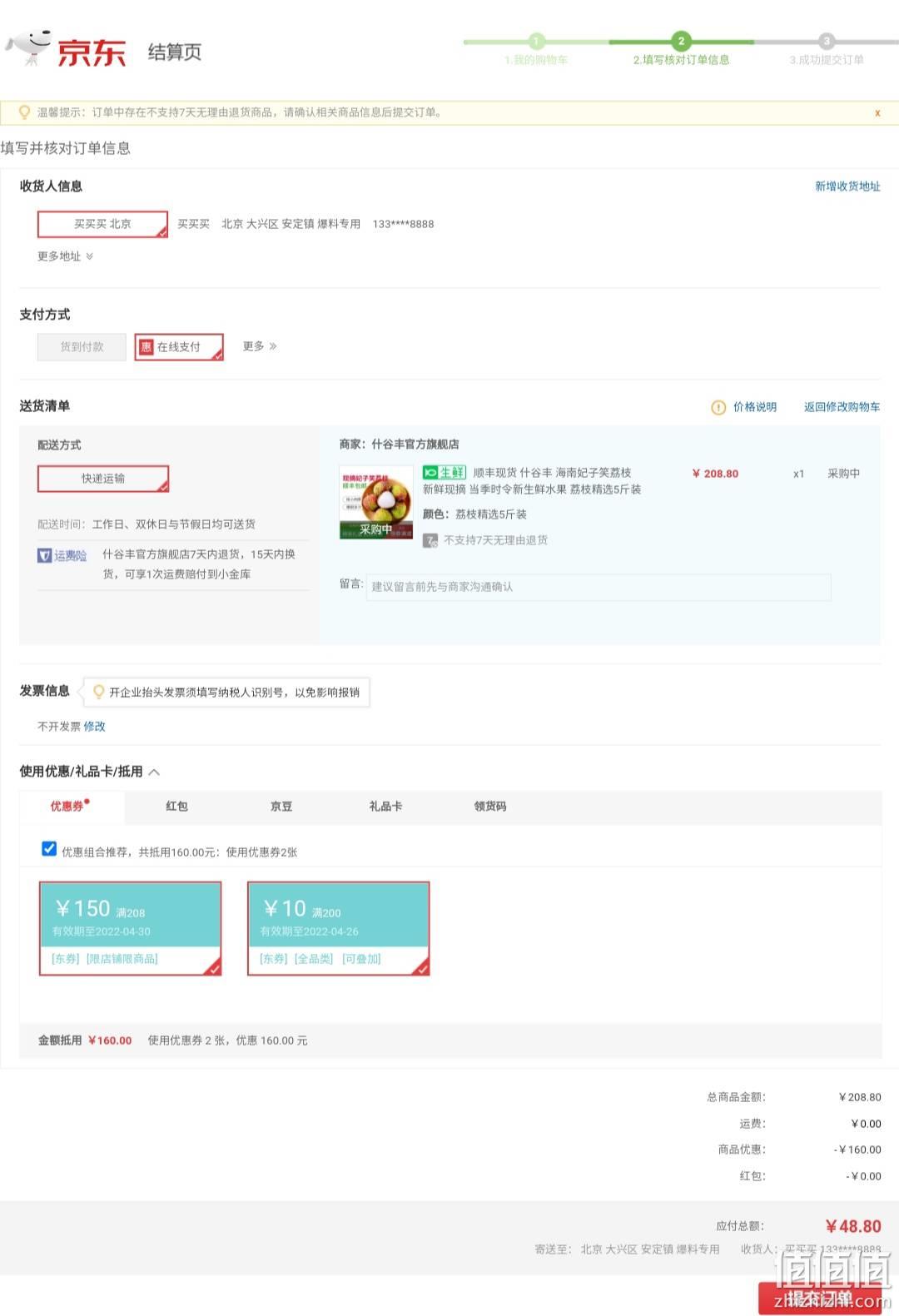Click 什谷丰官方旗舰店 merchant name
The height and width of the screenshot is (1316, 899).
click(415, 444)
